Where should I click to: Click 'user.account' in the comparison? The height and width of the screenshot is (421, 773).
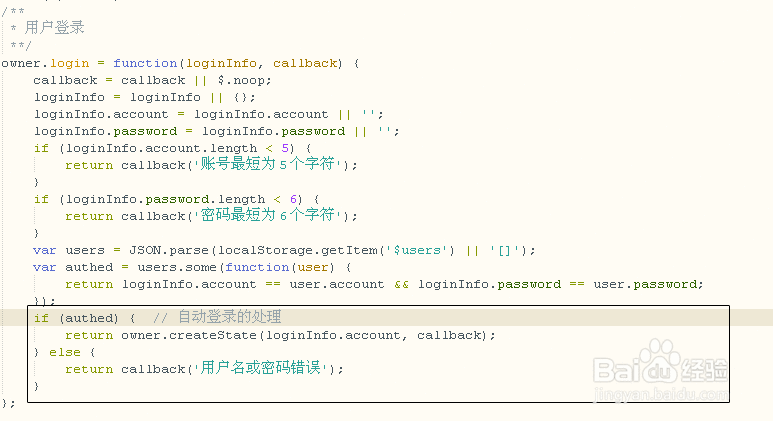[x=337, y=284]
